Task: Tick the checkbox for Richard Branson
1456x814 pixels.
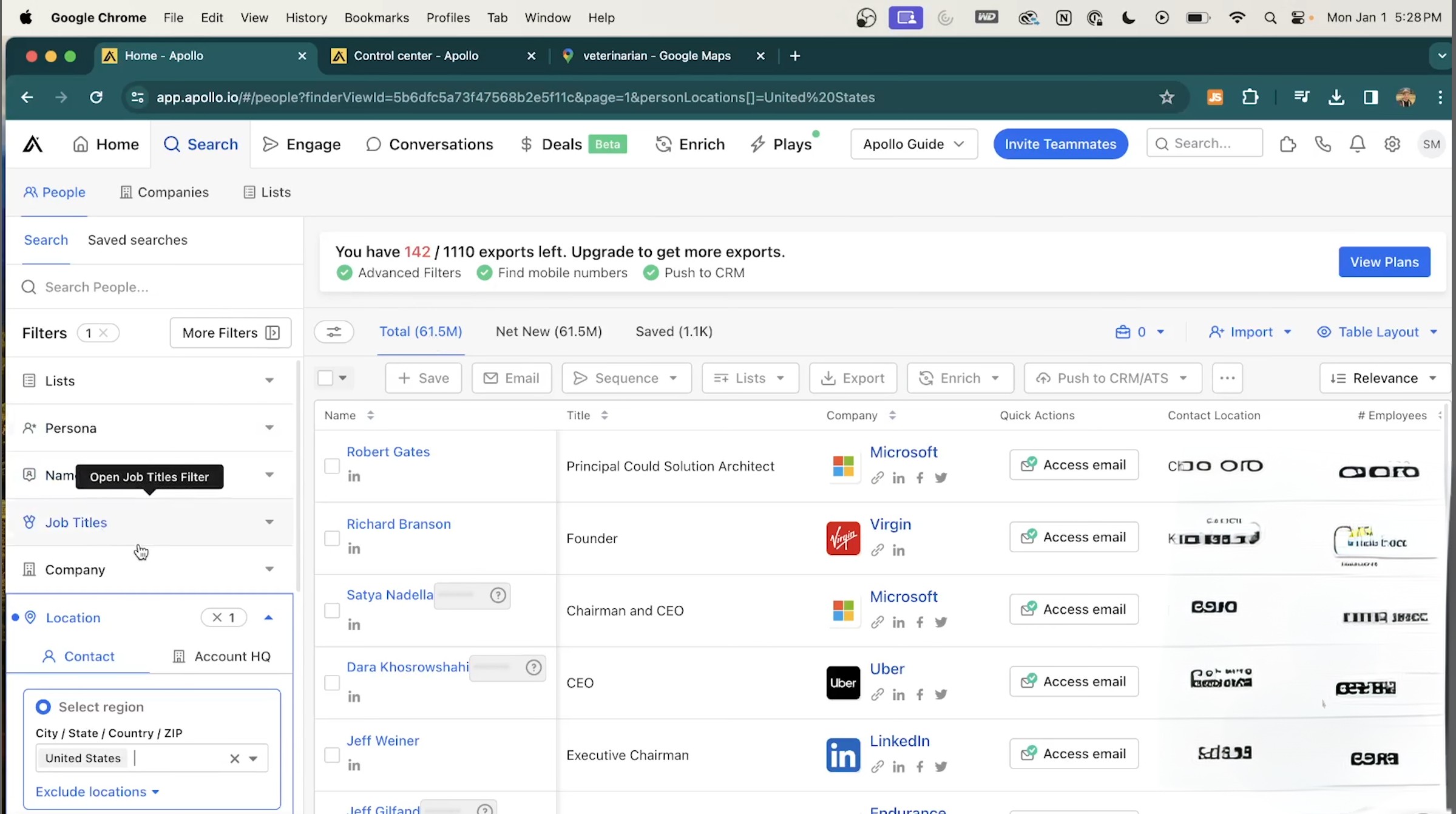Action: tap(332, 538)
